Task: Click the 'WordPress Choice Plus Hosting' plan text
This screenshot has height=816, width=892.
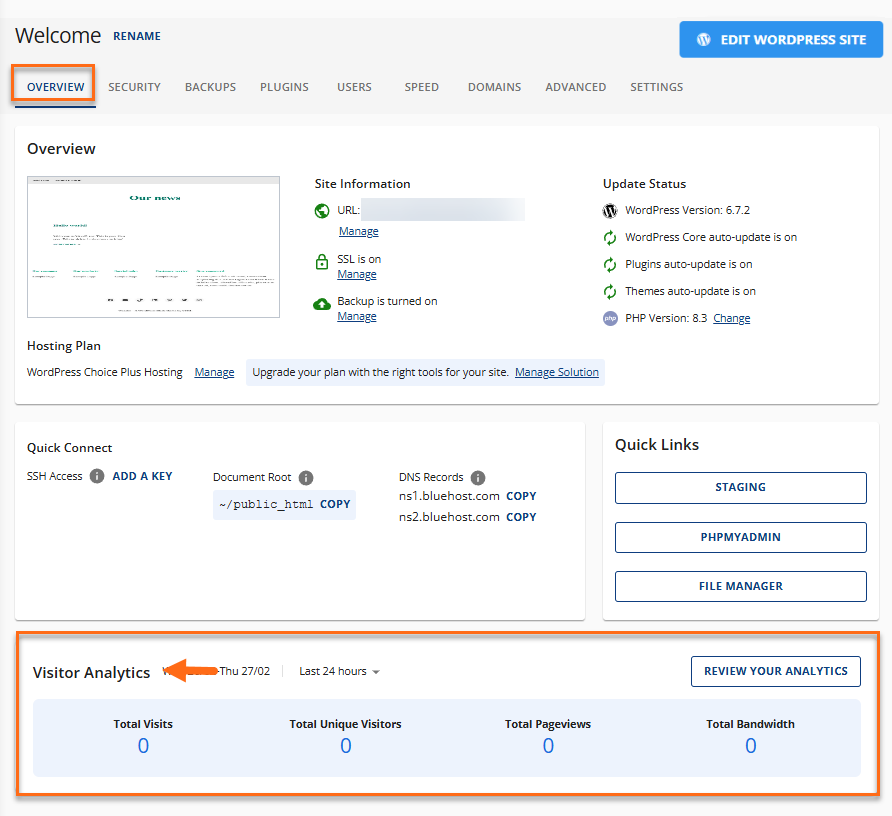Action: (105, 372)
